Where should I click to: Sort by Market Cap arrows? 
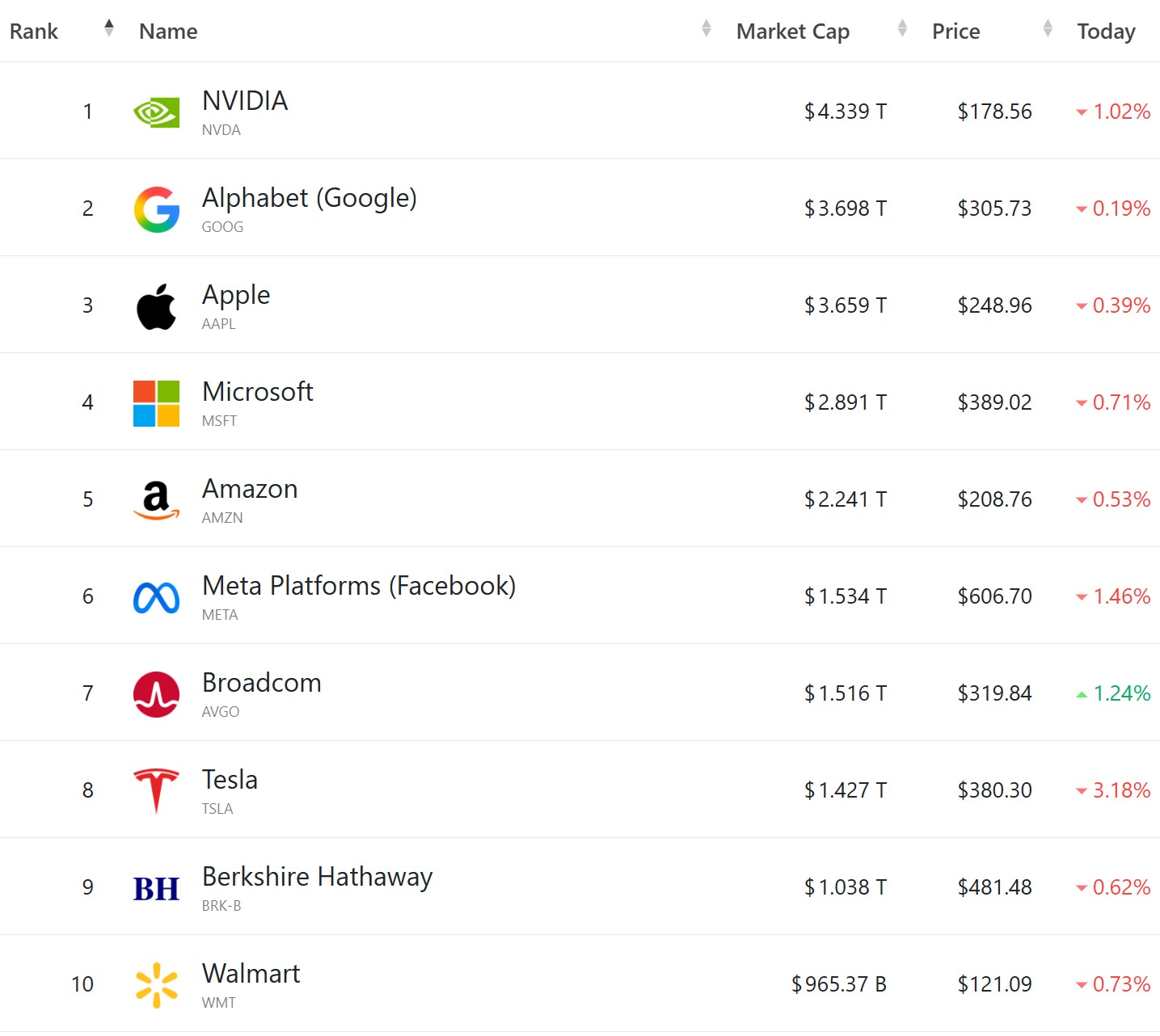click(902, 28)
